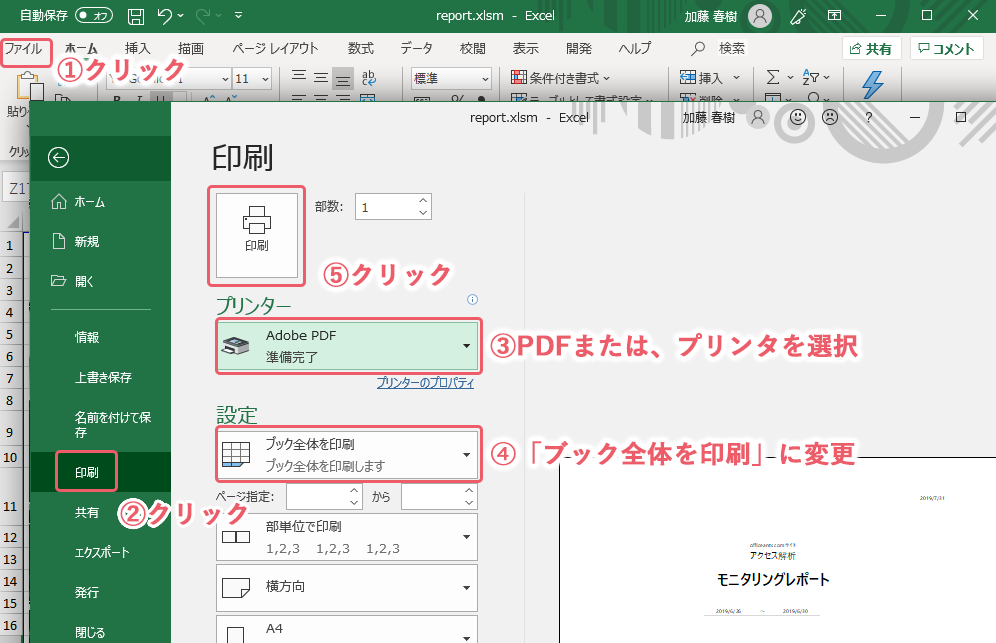Switch to the 開発 ribbon tab
The width and height of the screenshot is (996, 643).
pyautogui.click(x=579, y=48)
